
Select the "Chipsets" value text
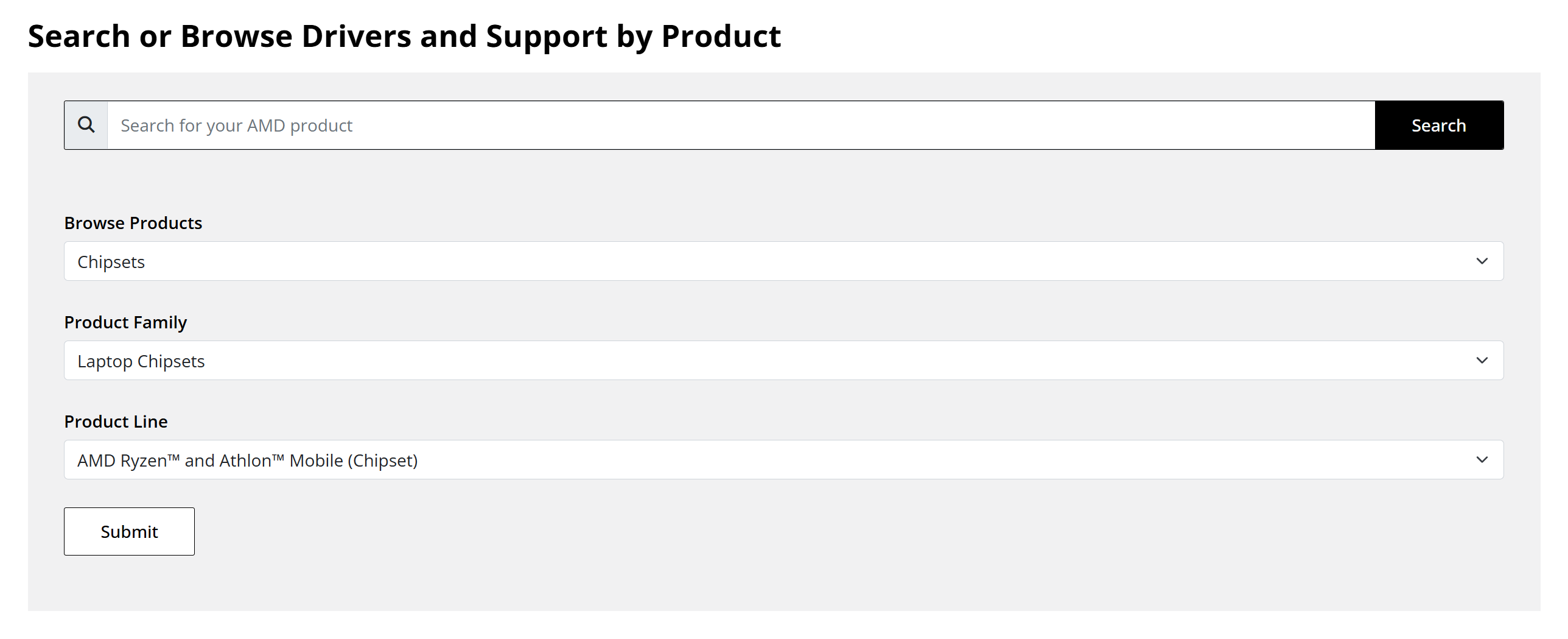click(111, 262)
